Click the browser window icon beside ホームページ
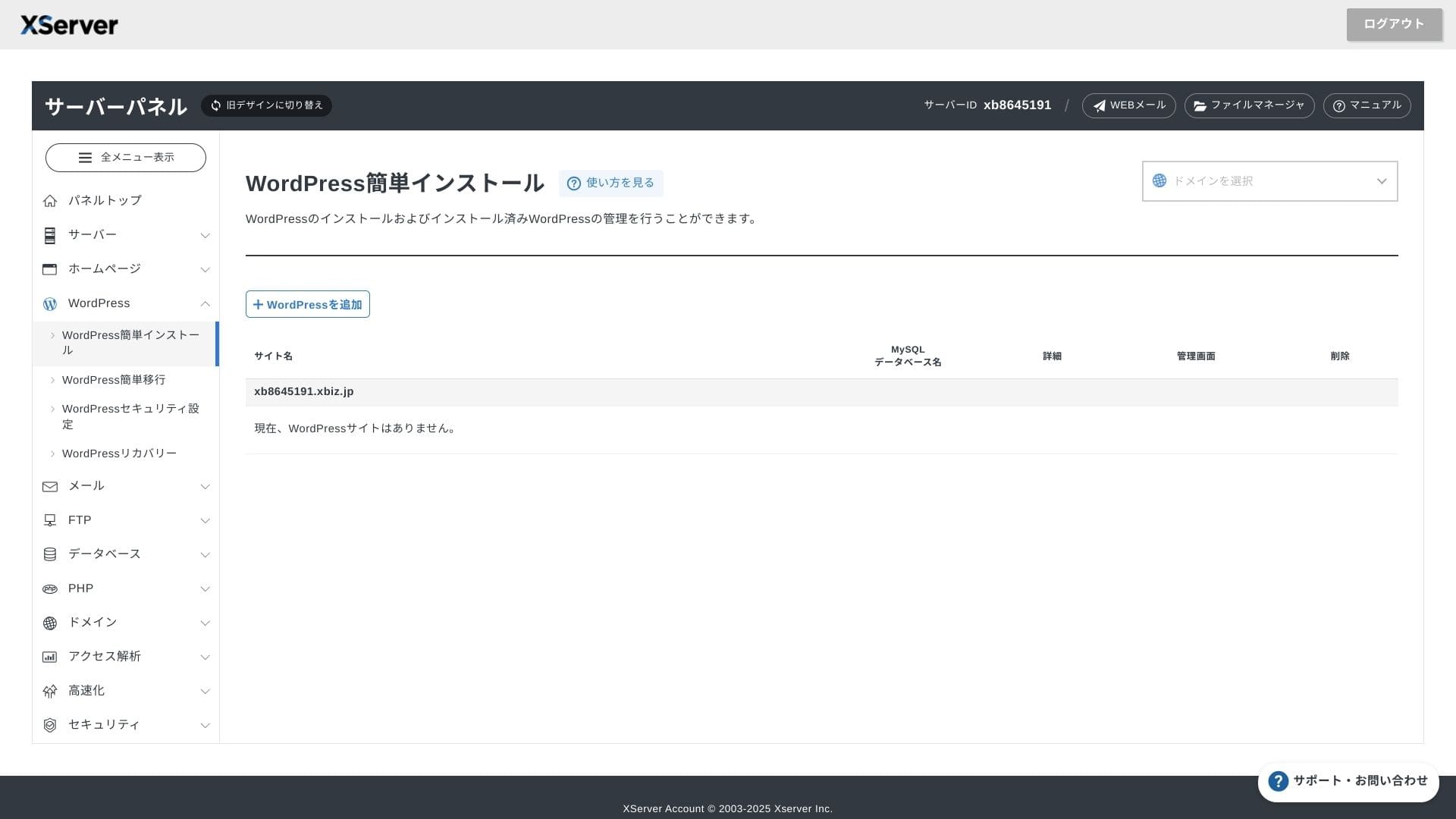This screenshot has height=819, width=1456. (x=50, y=269)
